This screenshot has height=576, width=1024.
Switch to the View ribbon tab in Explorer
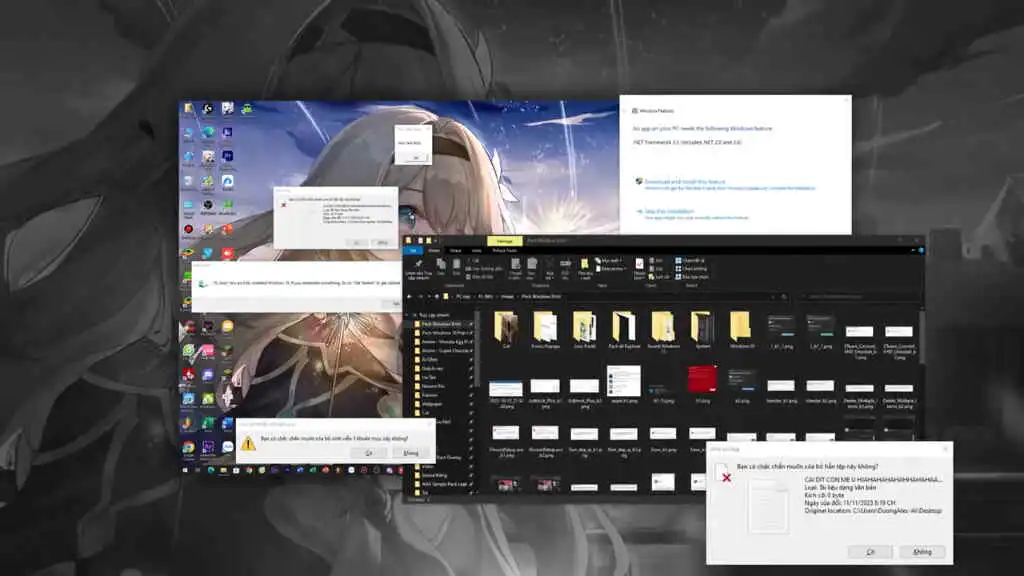pos(476,250)
